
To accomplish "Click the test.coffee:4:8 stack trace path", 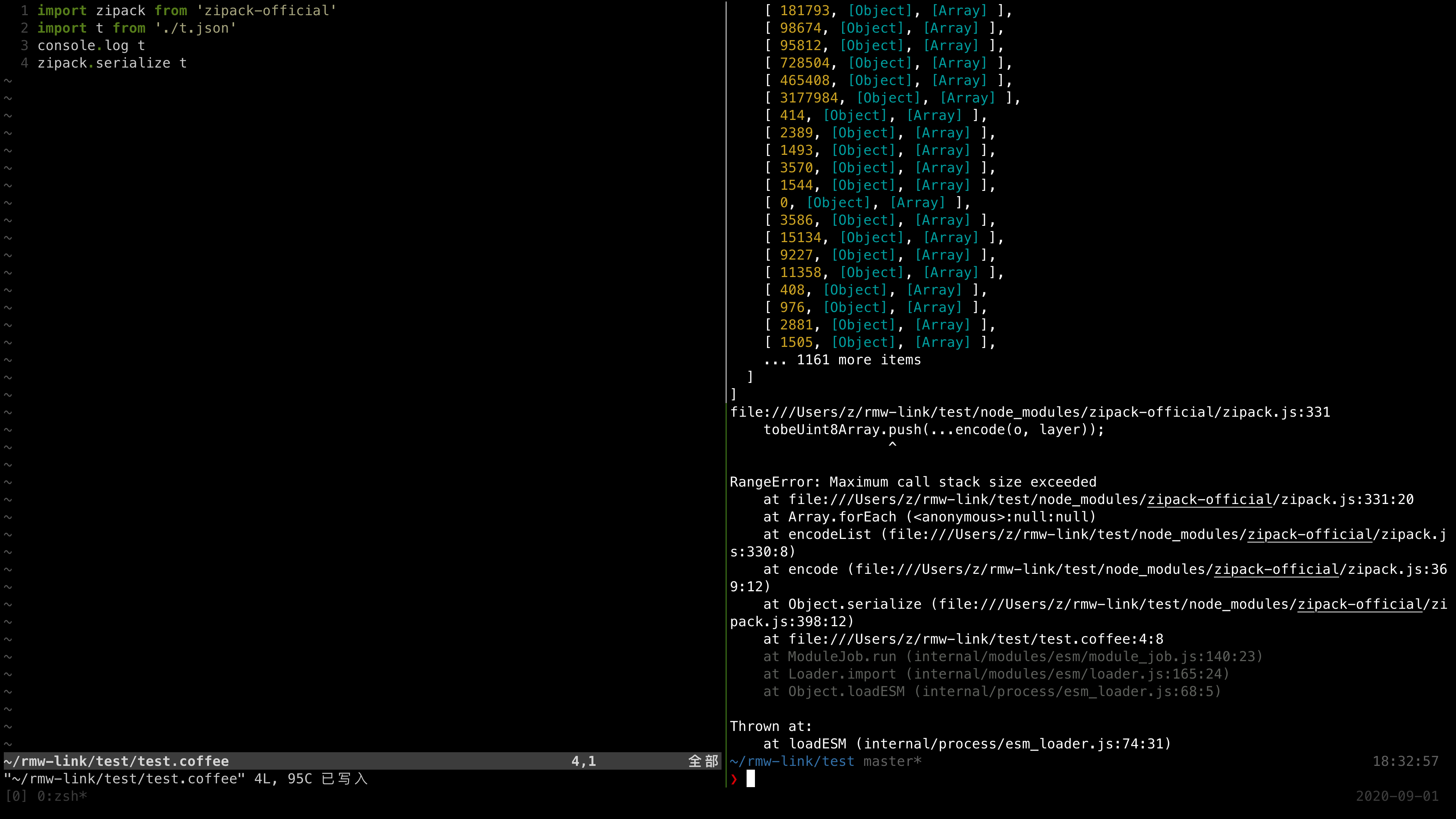I will (976, 640).
